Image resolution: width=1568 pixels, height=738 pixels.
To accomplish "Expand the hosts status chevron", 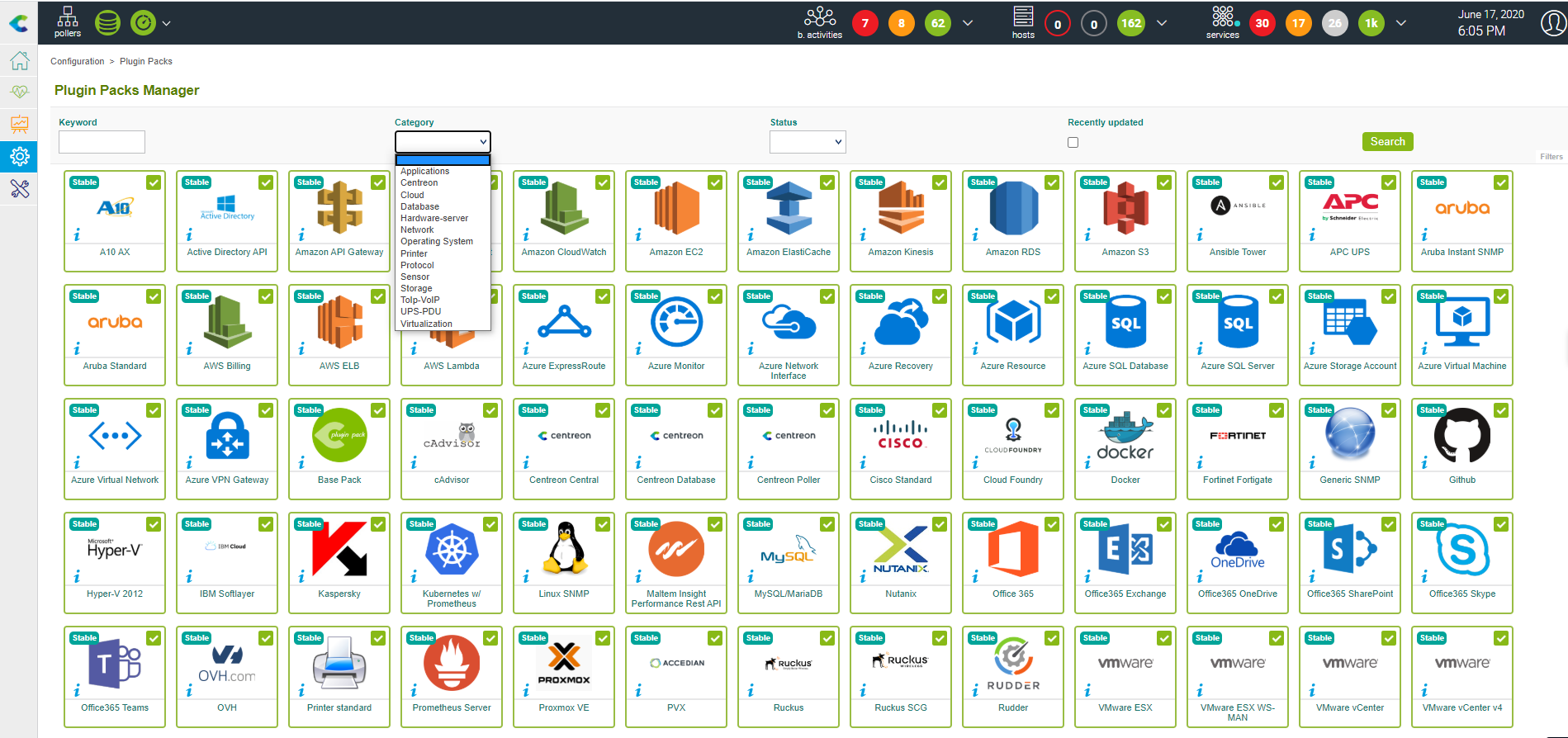I will (x=1161, y=23).
